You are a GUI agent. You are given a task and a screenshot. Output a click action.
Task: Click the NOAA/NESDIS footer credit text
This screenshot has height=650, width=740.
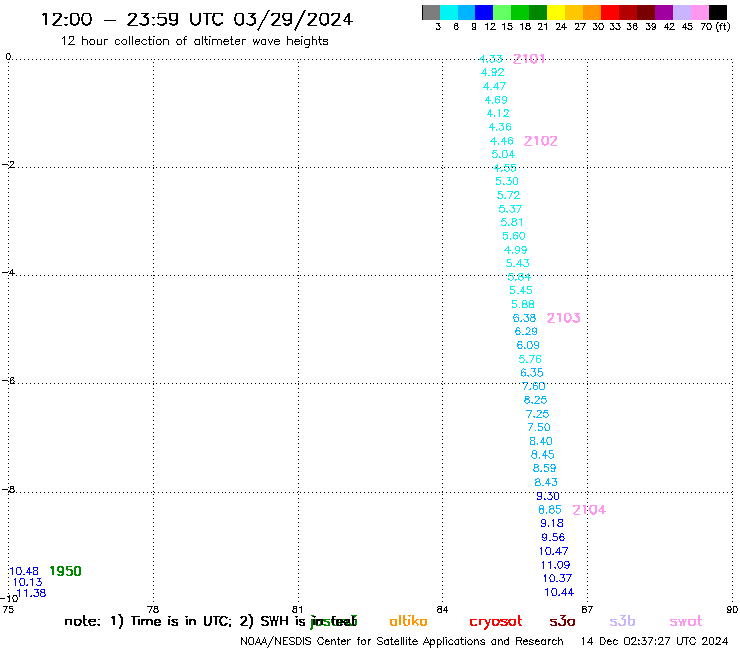pos(402,642)
